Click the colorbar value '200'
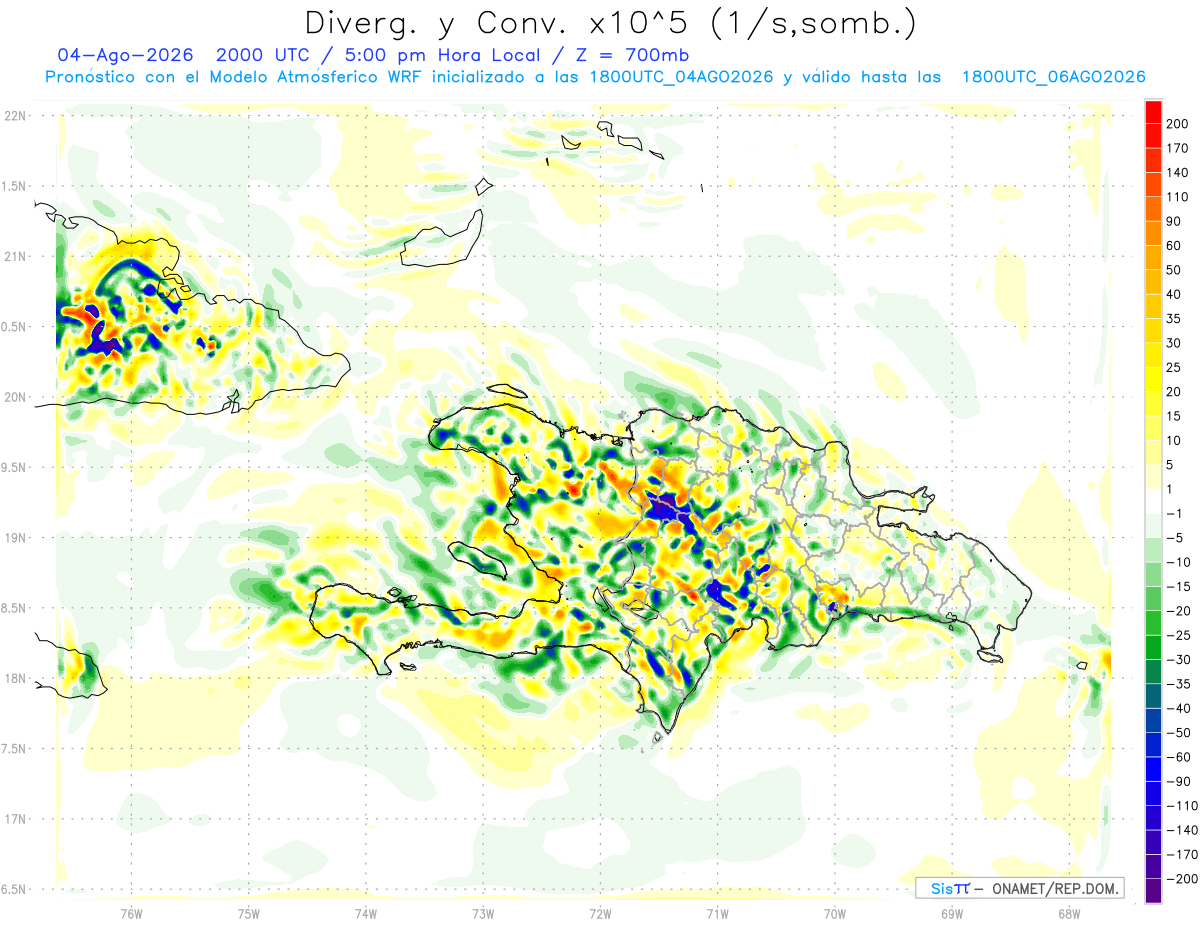The image size is (1200, 927). 1177,124
